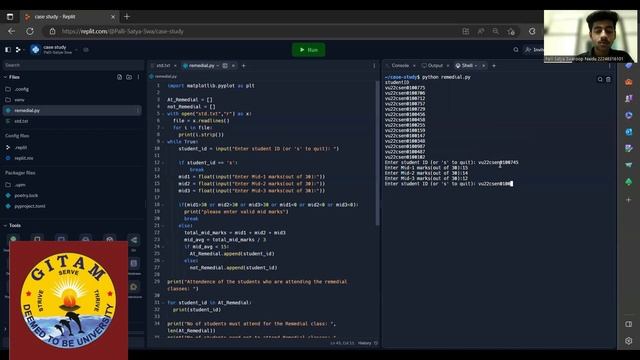640x360 pixels.
Task: Open a new browser tab
Action: [x=127, y=17]
